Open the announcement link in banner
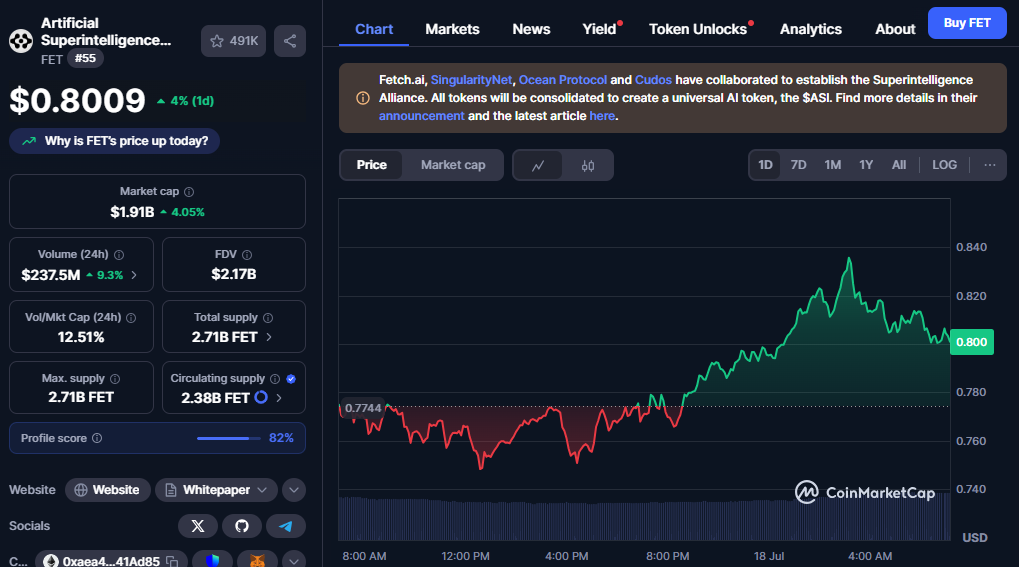Screen dimensions: 1019x567 click(x=422, y=116)
